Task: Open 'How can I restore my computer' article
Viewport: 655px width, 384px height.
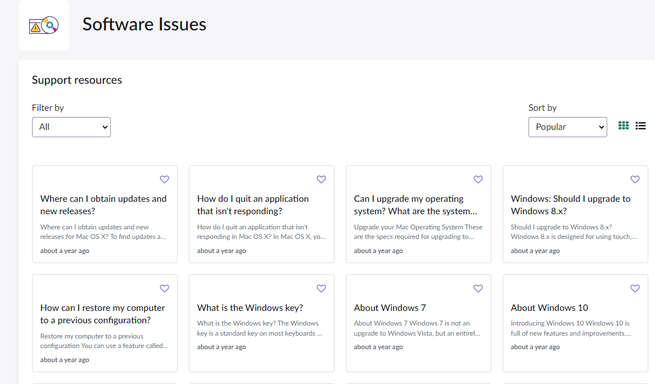Action: tap(102, 314)
